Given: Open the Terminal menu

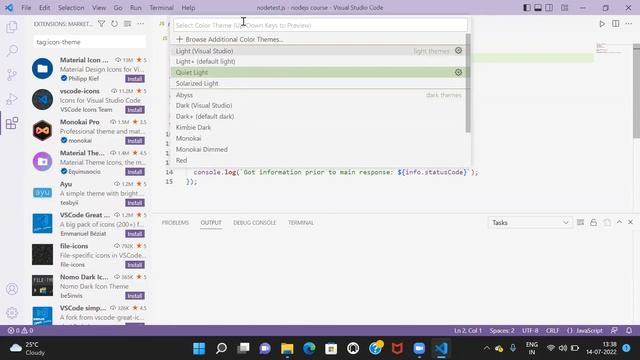Looking at the screenshot, I should (x=161, y=8).
